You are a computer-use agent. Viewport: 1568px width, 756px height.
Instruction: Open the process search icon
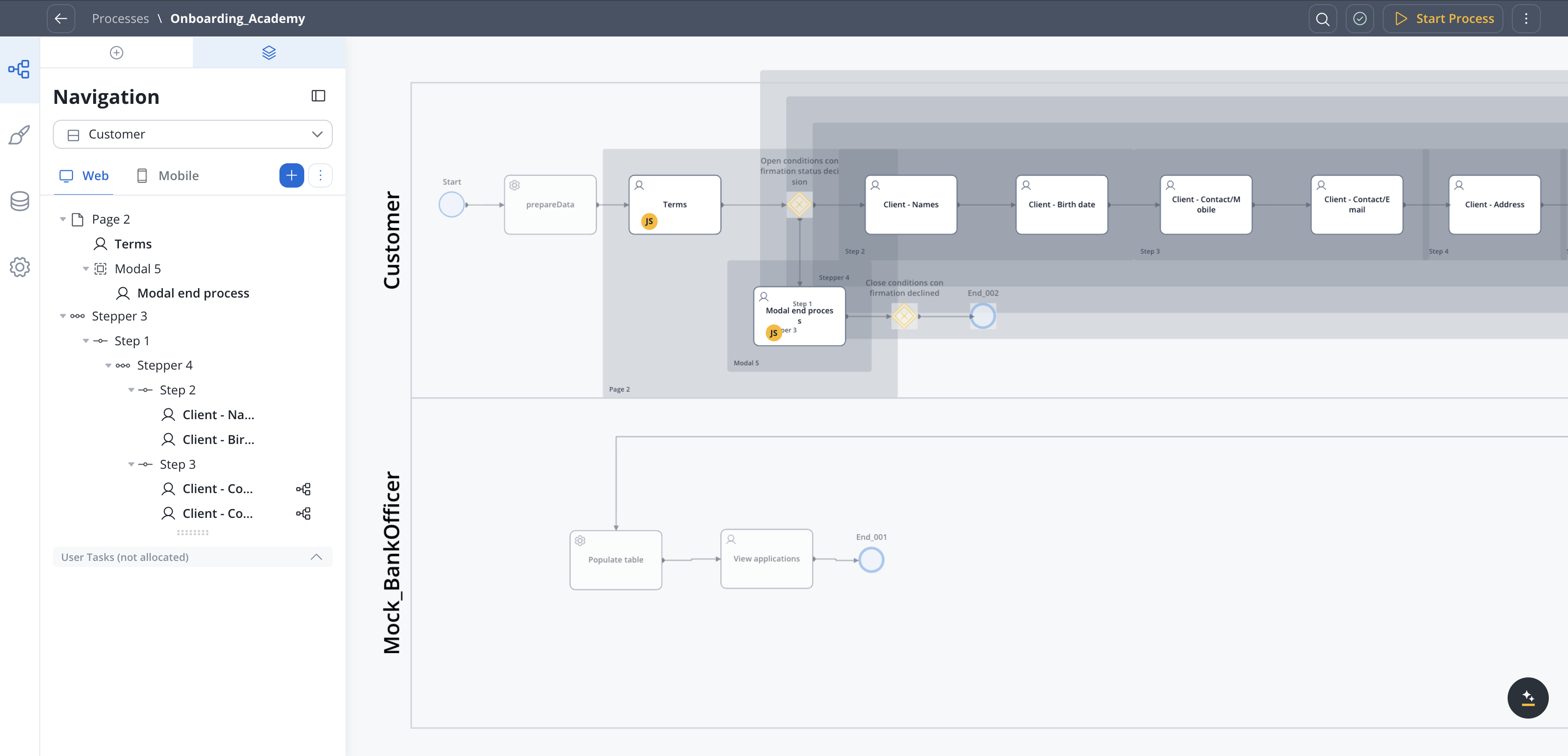click(1322, 18)
